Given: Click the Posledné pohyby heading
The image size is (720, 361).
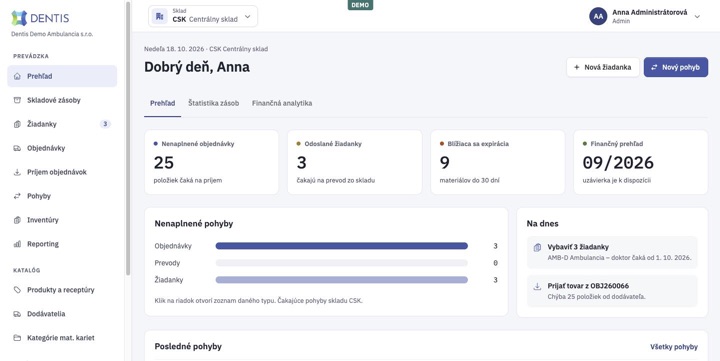Looking at the screenshot, I should point(188,346).
